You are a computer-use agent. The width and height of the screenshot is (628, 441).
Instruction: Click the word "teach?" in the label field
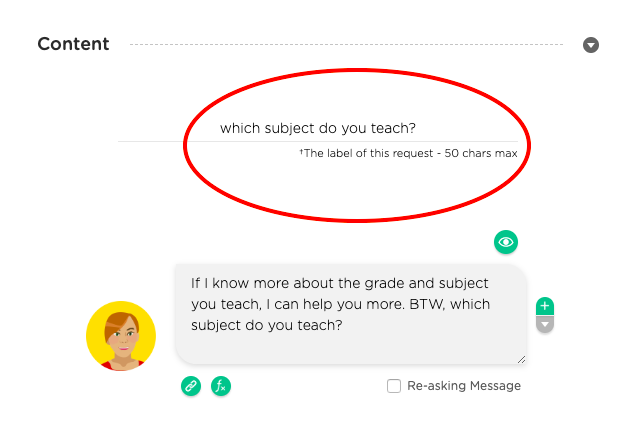tap(393, 128)
